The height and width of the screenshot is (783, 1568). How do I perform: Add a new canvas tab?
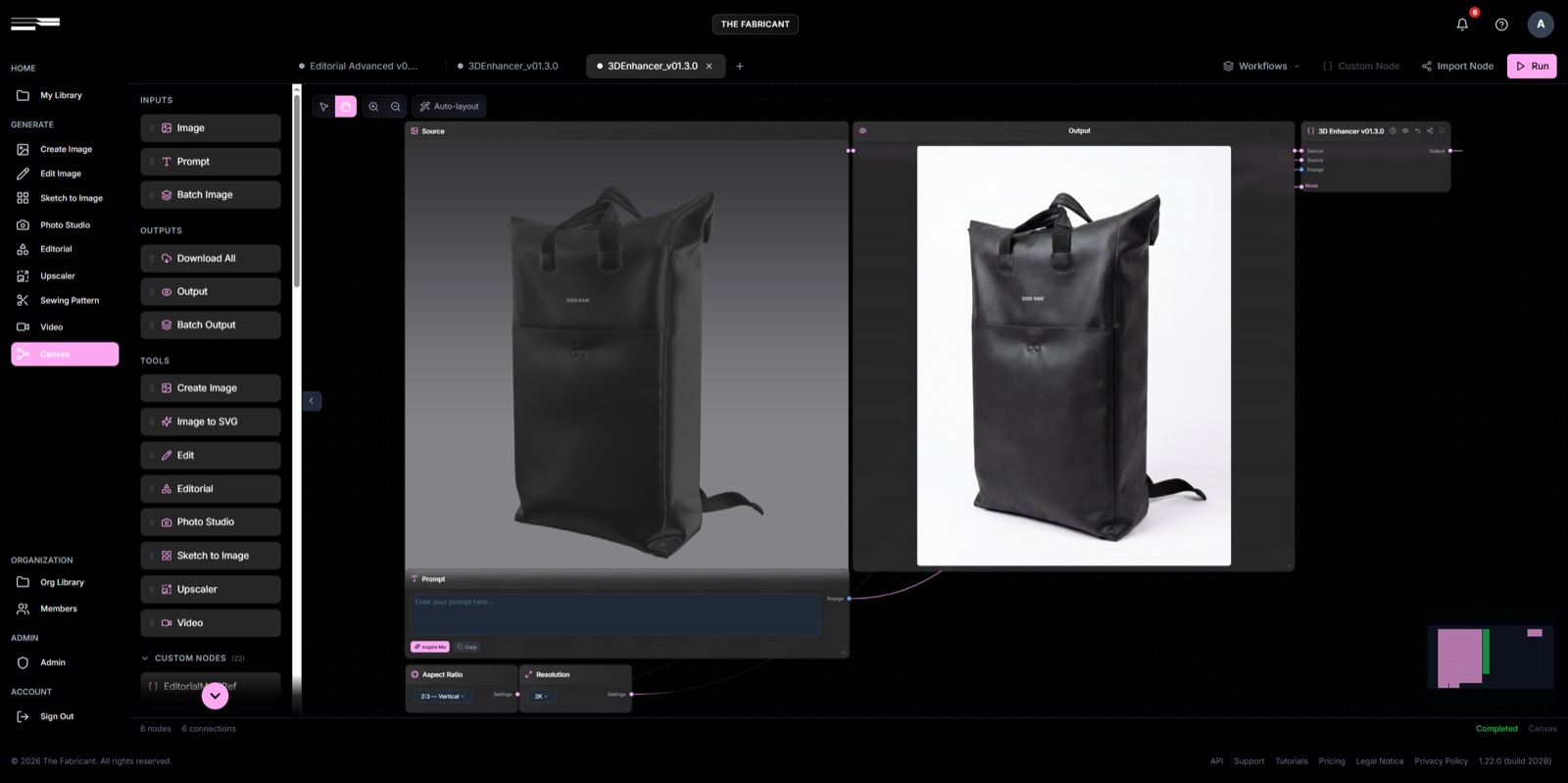(x=740, y=67)
